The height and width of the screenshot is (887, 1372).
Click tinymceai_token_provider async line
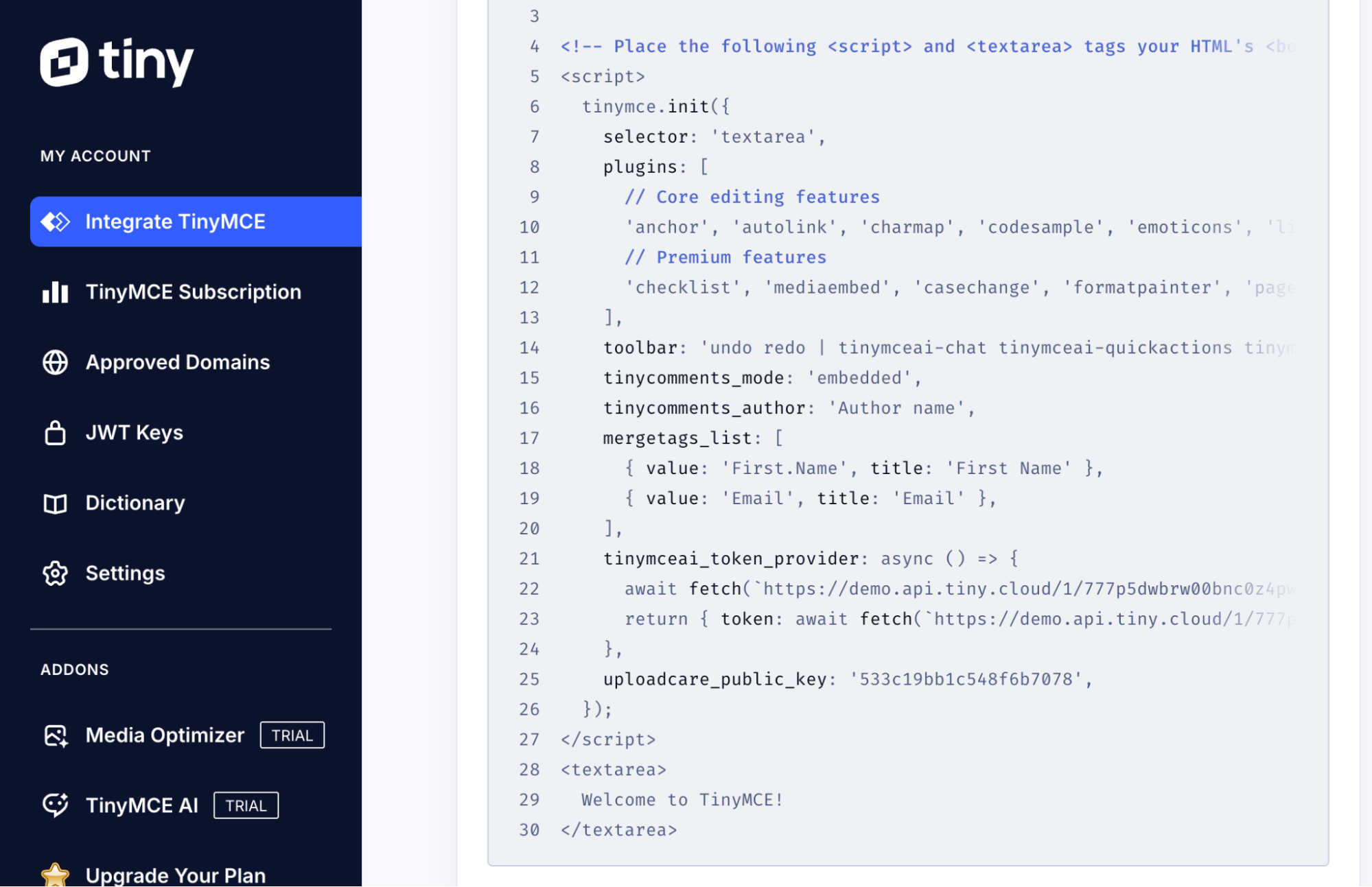pos(811,560)
